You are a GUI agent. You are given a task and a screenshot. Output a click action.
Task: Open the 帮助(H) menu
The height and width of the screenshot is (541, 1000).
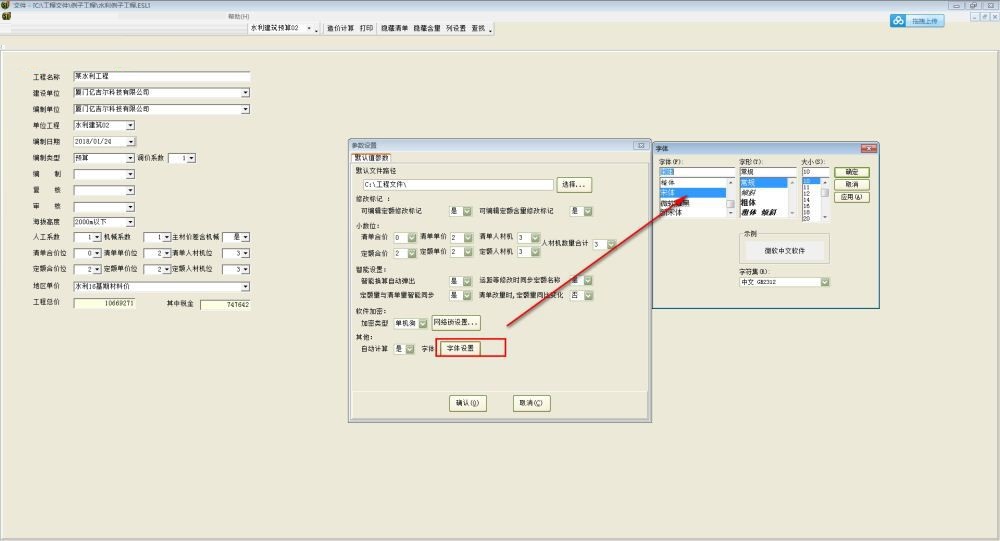tap(238, 17)
